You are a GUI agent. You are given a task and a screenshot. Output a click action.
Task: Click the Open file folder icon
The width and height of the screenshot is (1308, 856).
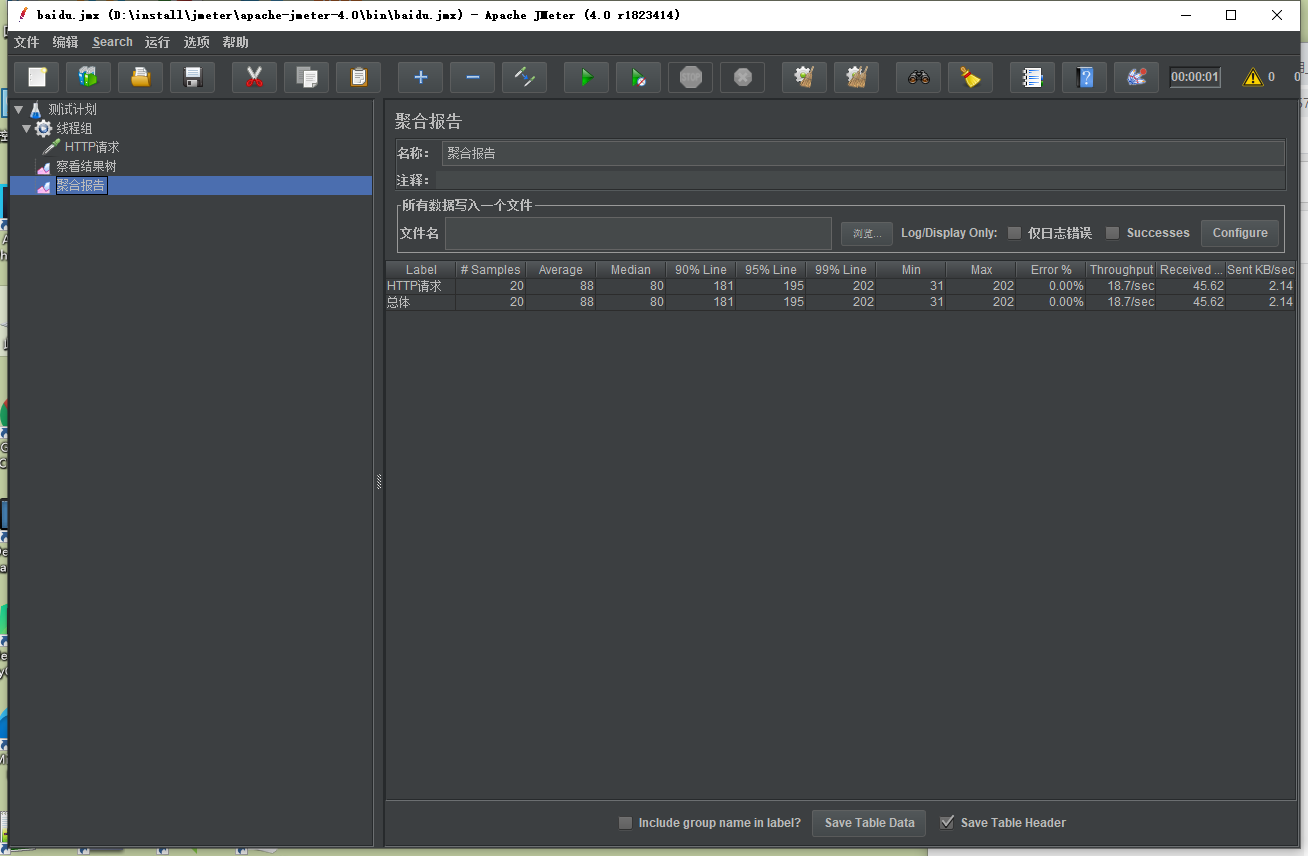[141, 77]
